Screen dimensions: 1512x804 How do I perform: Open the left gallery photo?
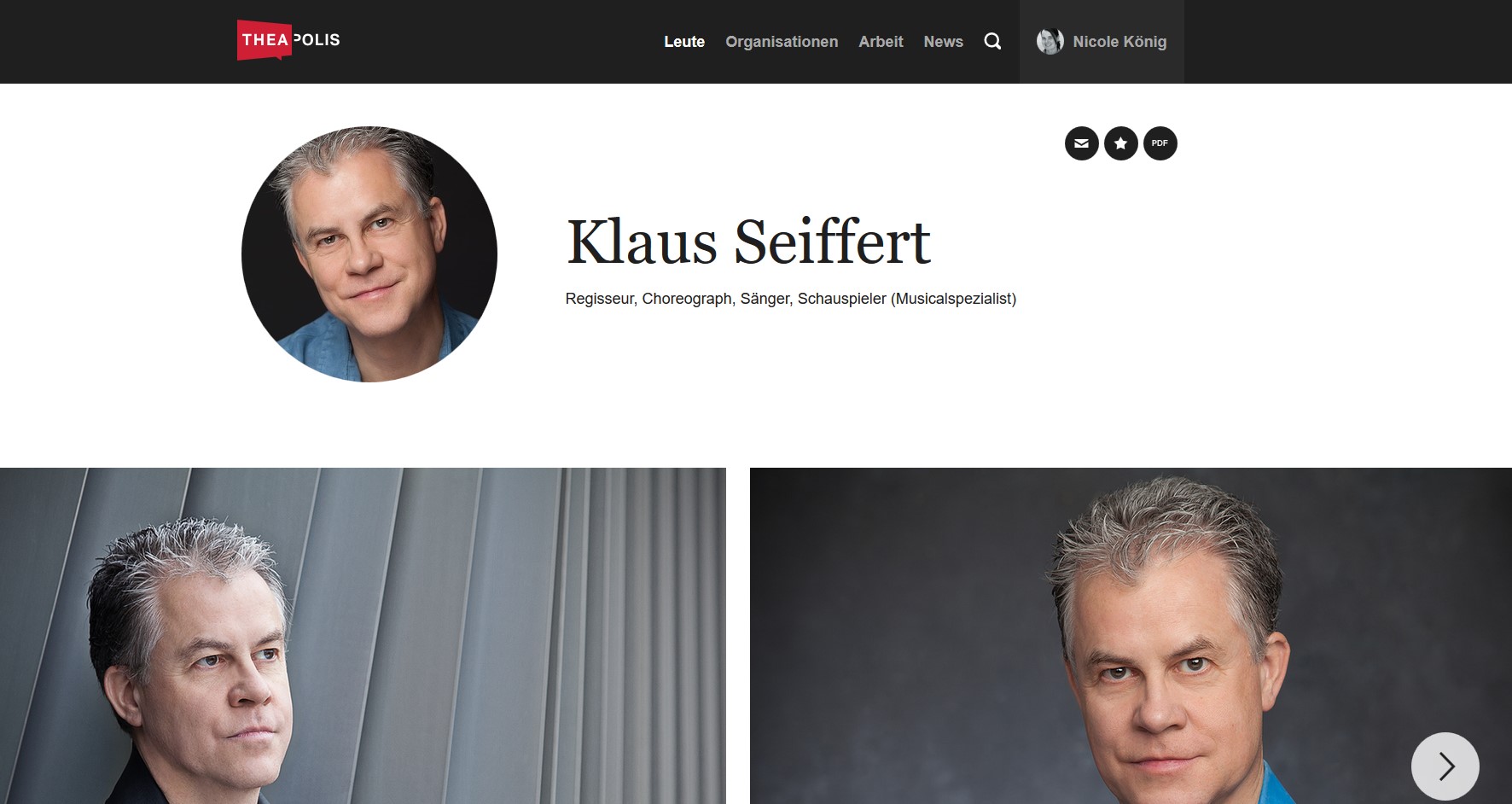(x=363, y=636)
